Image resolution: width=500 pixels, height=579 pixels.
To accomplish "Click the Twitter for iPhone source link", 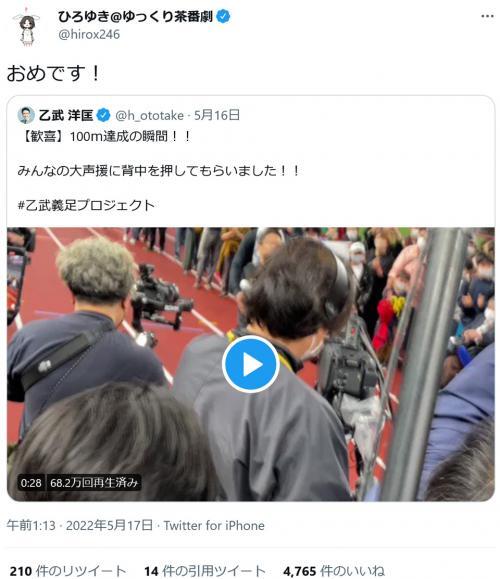I will pos(214,525).
